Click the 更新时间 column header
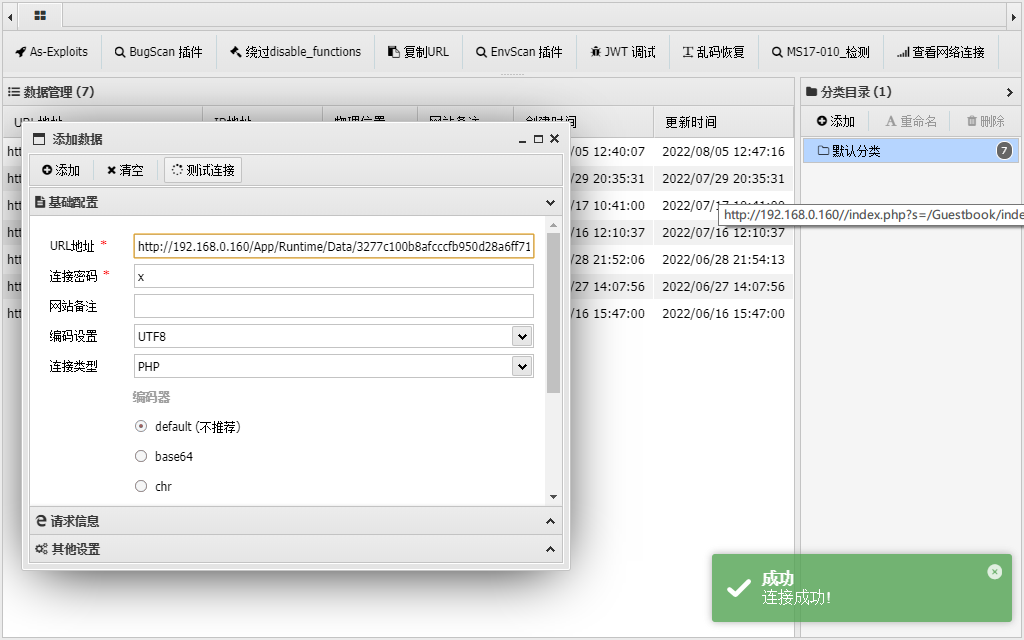The width and height of the screenshot is (1024, 640). 722,122
